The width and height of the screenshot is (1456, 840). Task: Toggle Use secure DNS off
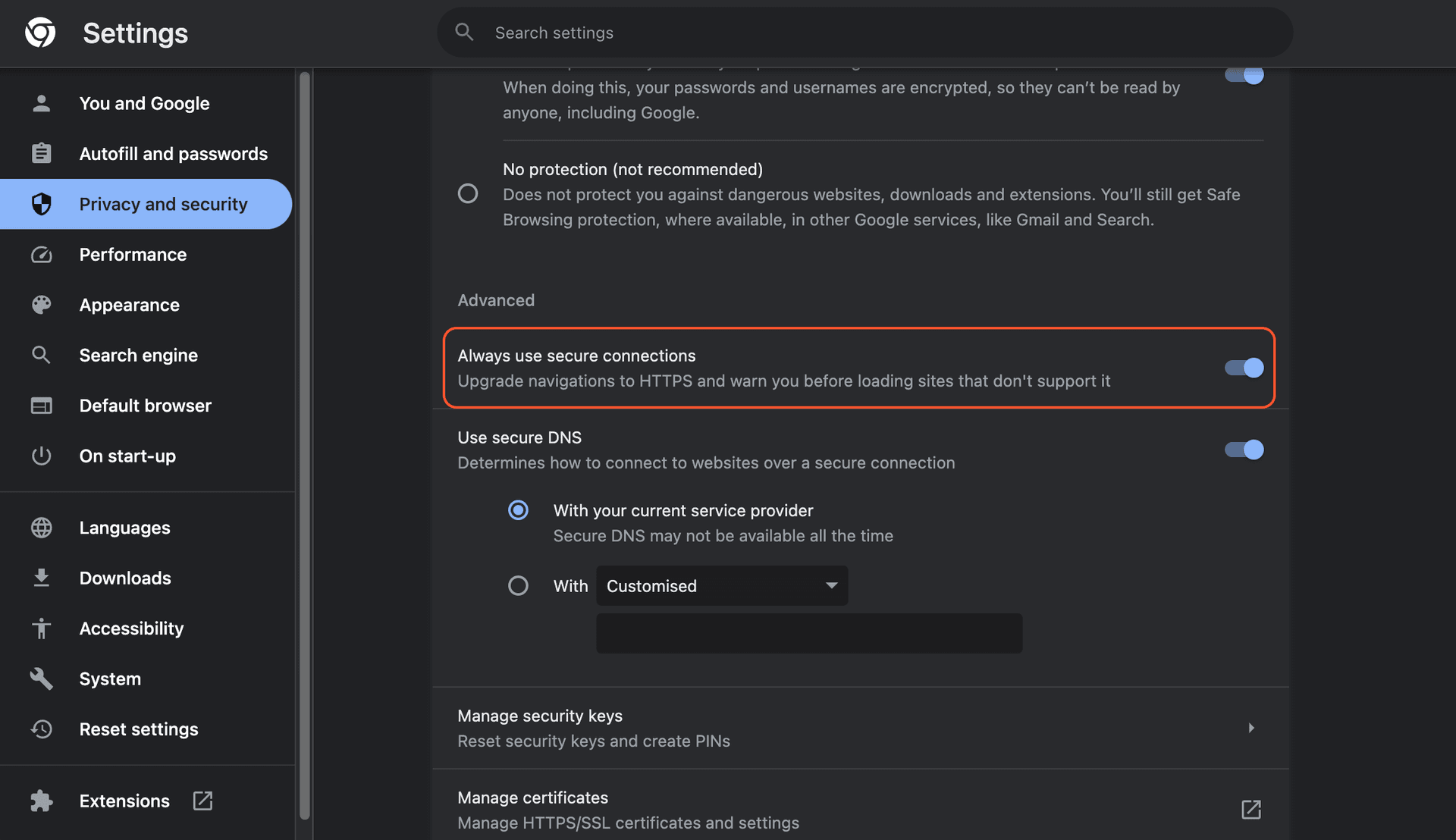(1244, 449)
